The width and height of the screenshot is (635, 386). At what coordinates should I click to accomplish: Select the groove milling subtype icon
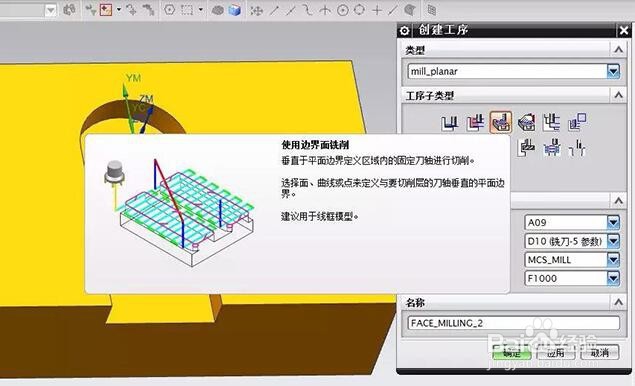526,147
